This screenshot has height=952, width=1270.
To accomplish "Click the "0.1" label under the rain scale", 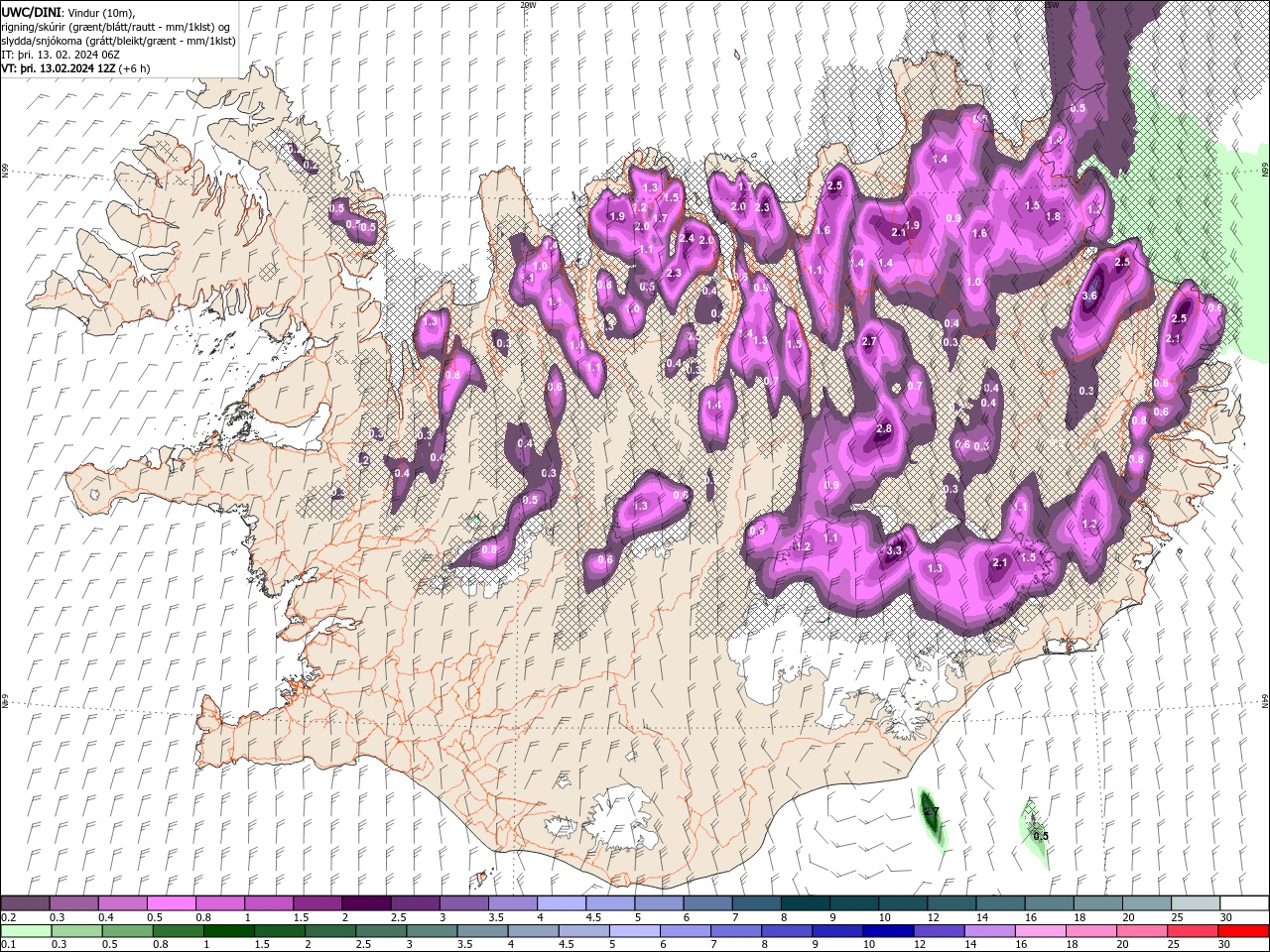I will tap(9, 945).
